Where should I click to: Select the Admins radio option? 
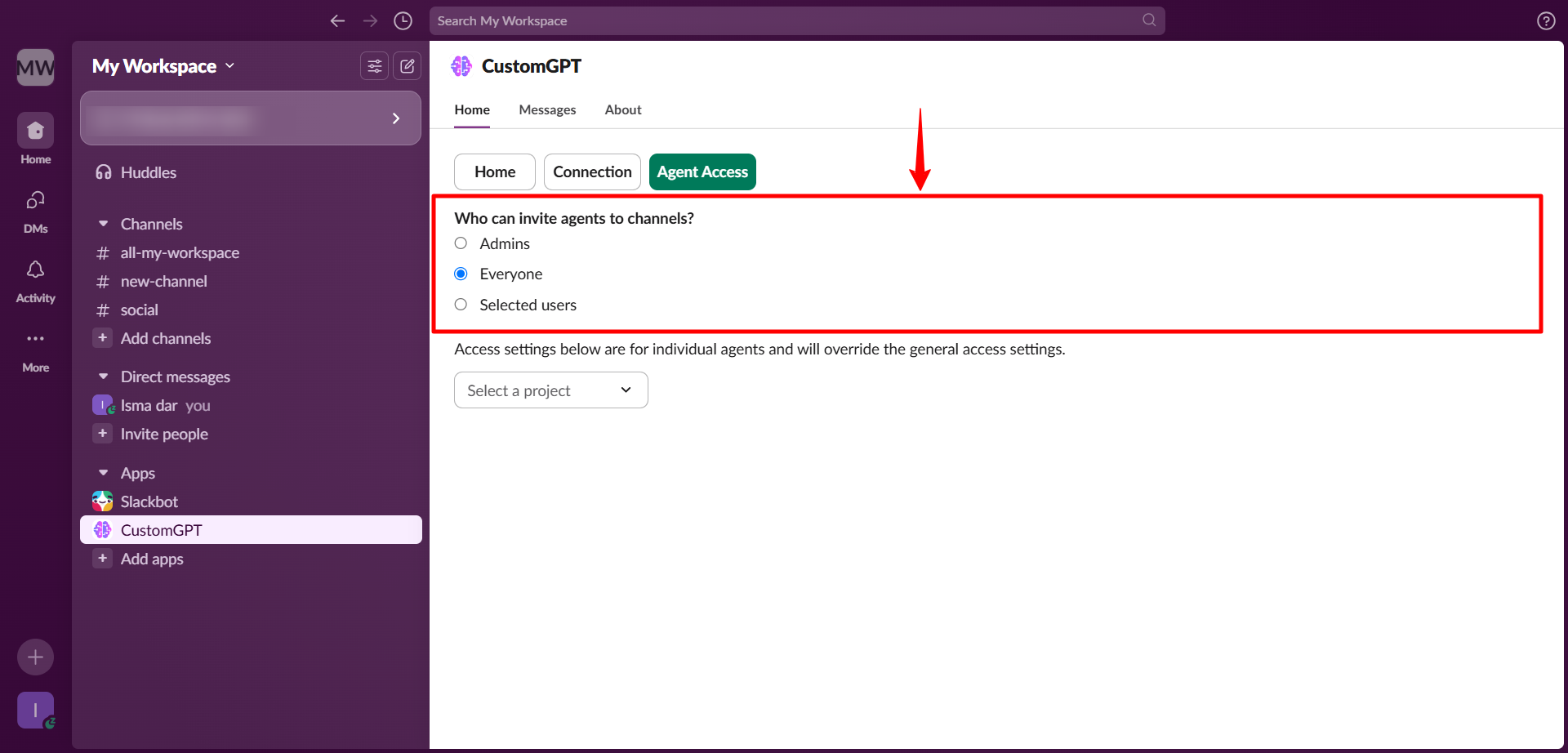[x=461, y=243]
